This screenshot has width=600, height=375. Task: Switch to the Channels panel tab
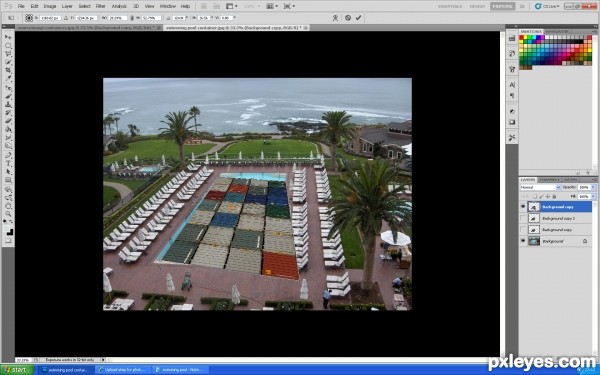[x=549, y=179]
